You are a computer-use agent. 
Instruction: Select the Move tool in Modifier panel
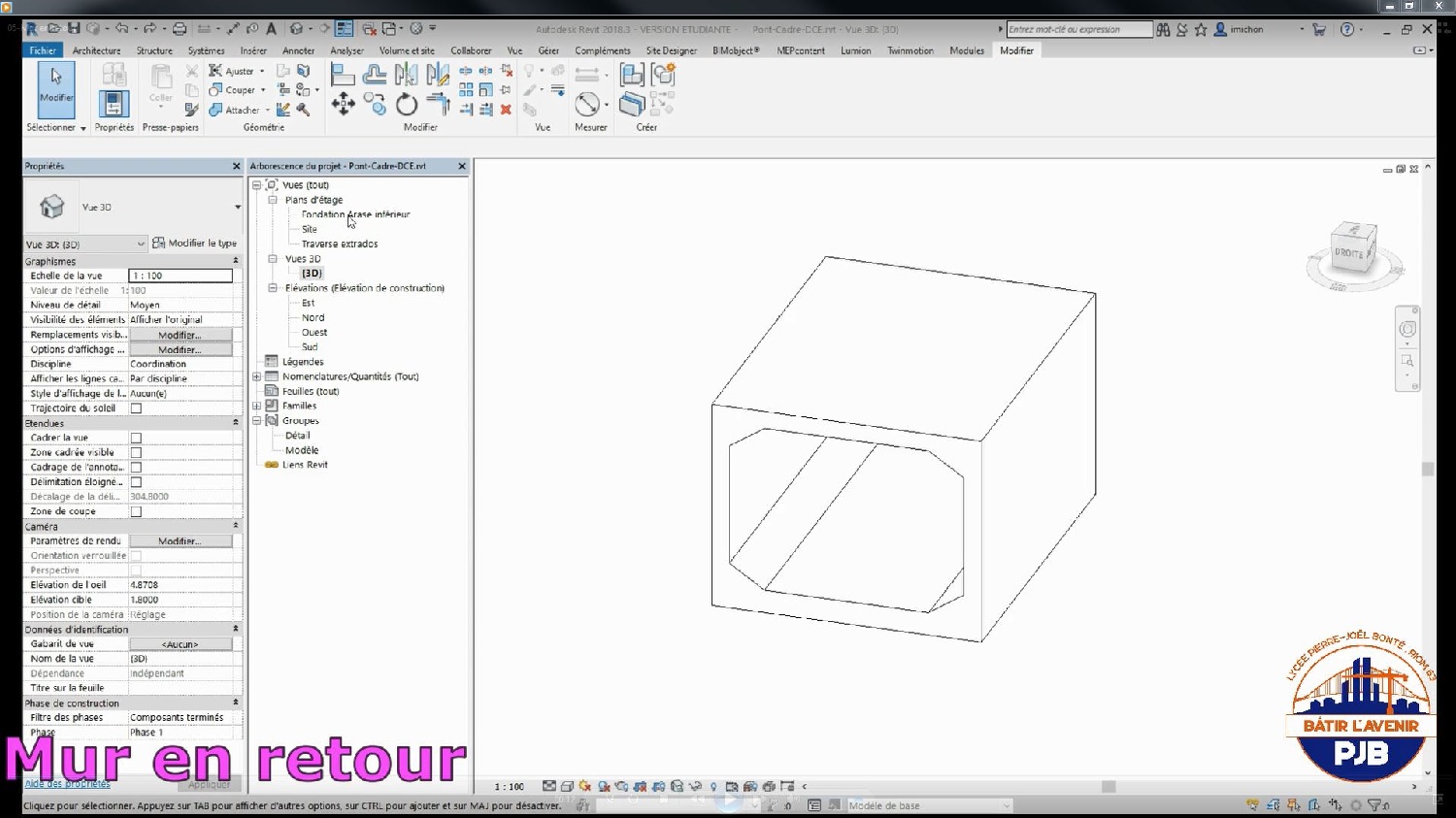(x=343, y=105)
